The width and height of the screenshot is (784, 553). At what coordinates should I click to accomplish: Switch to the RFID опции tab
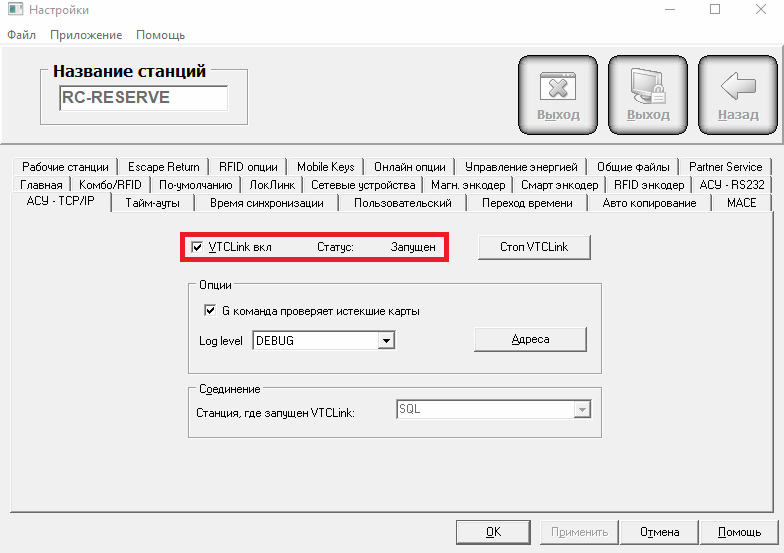tap(248, 166)
